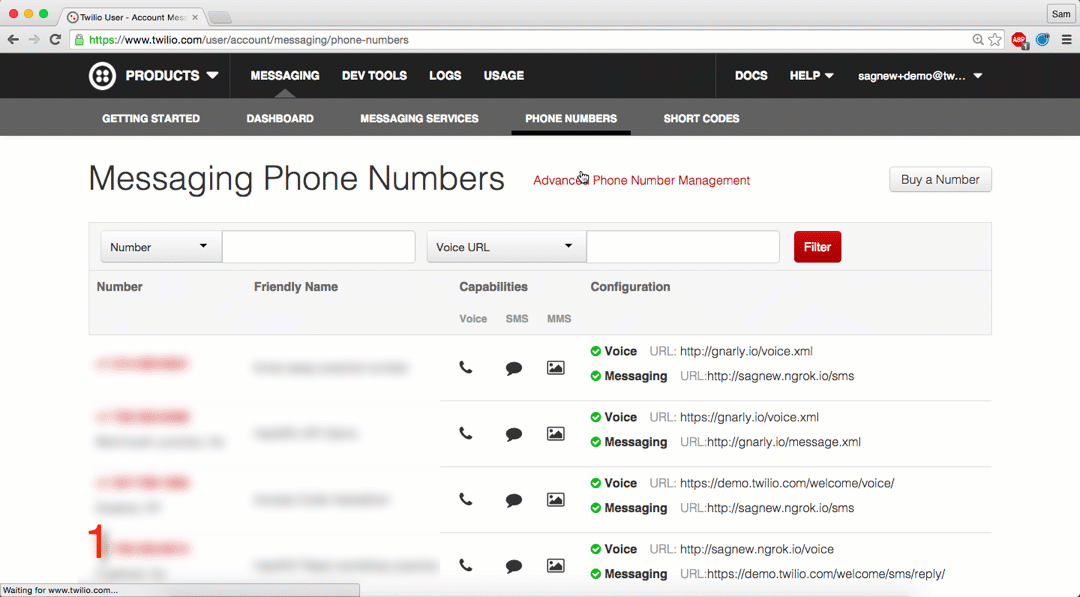Viewport: 1080px width, 597px height.
Task: Bookmark the page with the star icon
Action: click(995, 40)
